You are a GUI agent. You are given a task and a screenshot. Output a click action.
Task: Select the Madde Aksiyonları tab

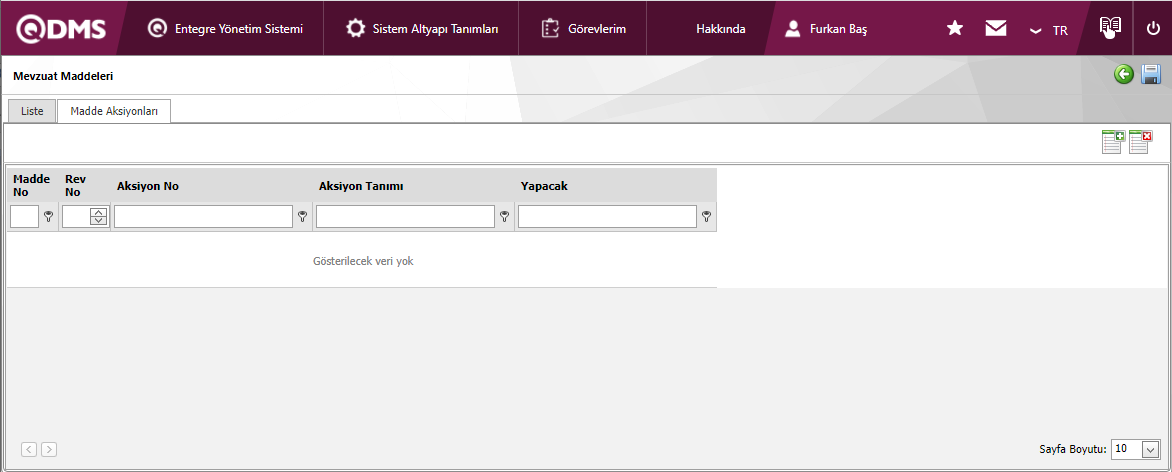tap(114, 111)
